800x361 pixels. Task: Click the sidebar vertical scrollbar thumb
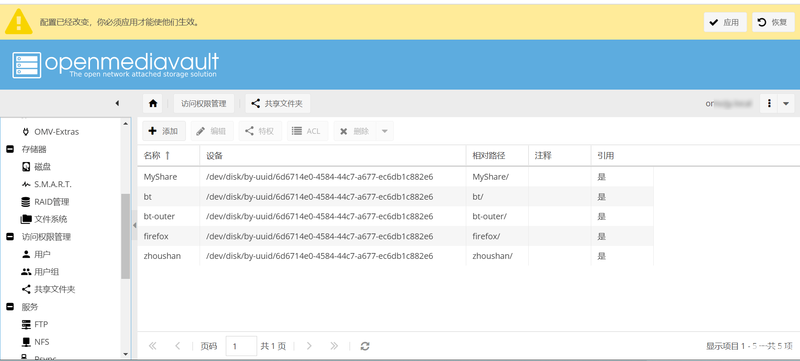126,236
